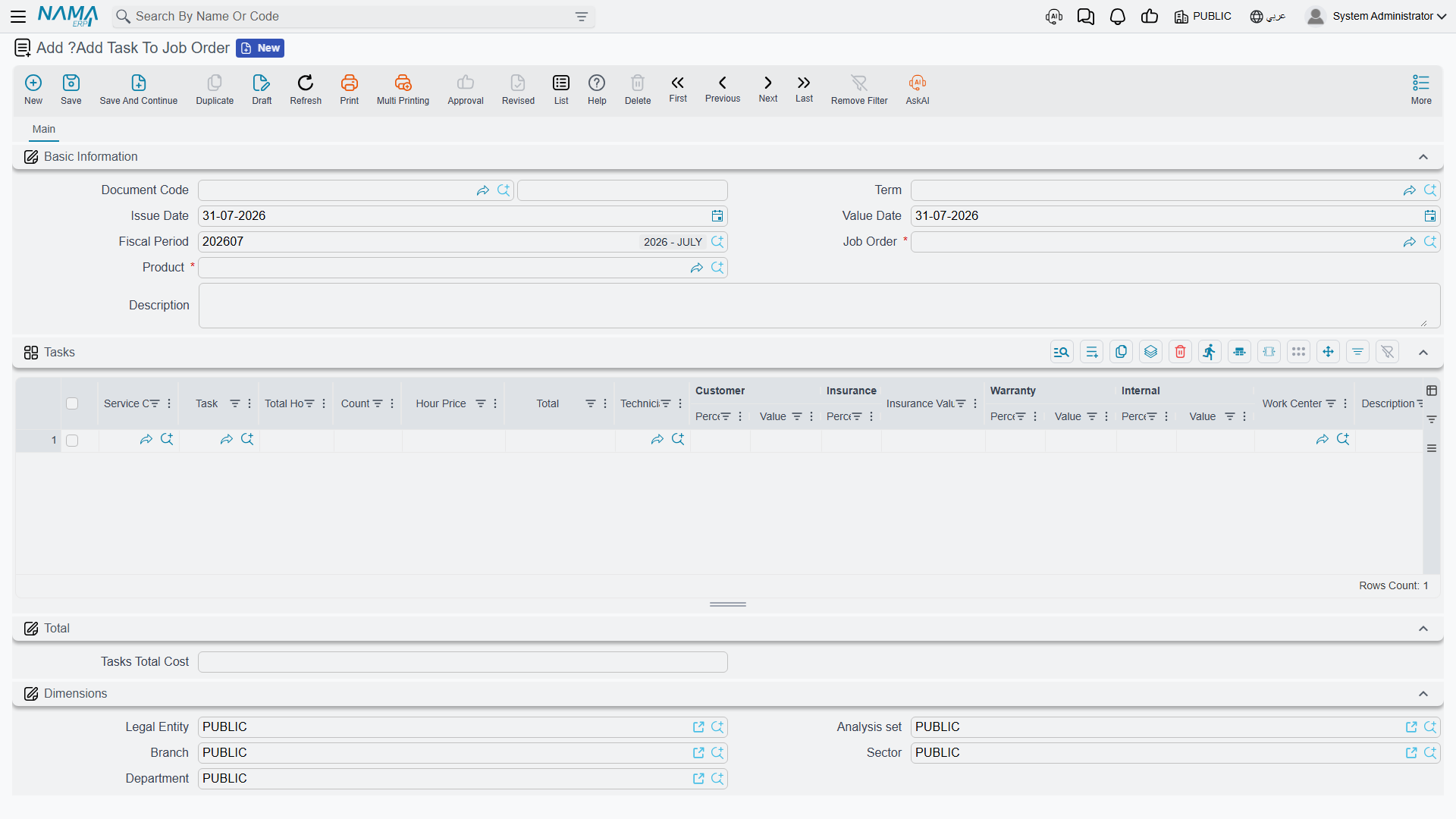Viewport: 1456px width, 819px height.
Task: Collapse the Tasks section
Action: click(1423, 353)
